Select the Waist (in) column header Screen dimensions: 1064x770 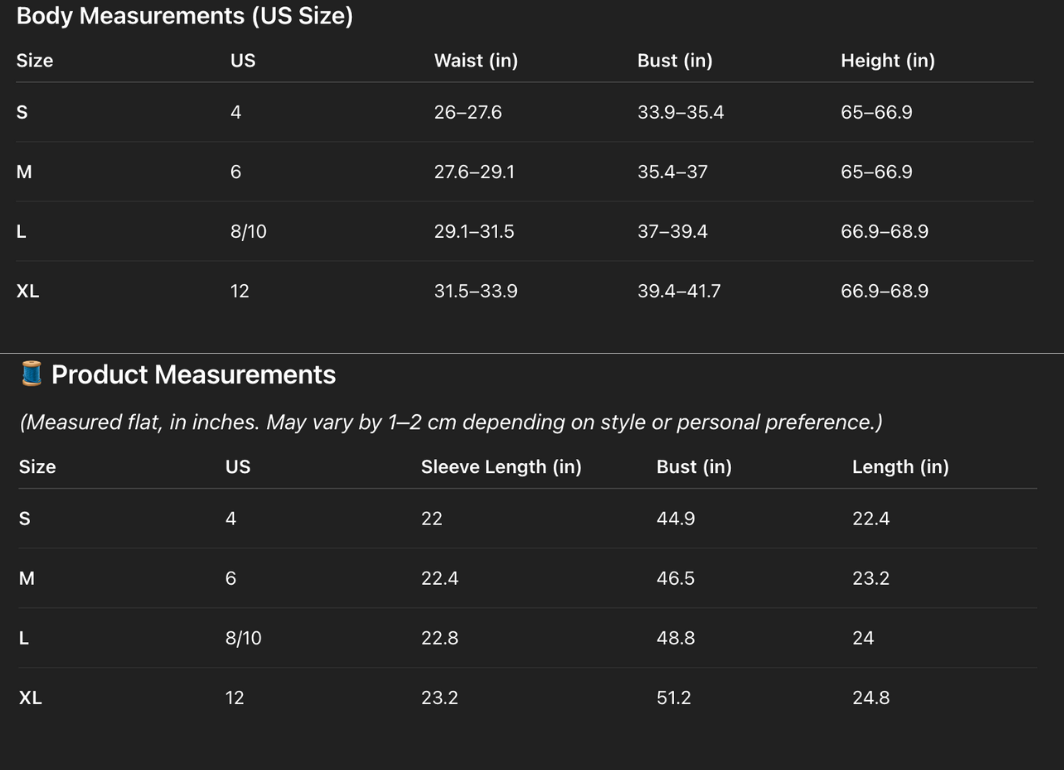(475, 61)
